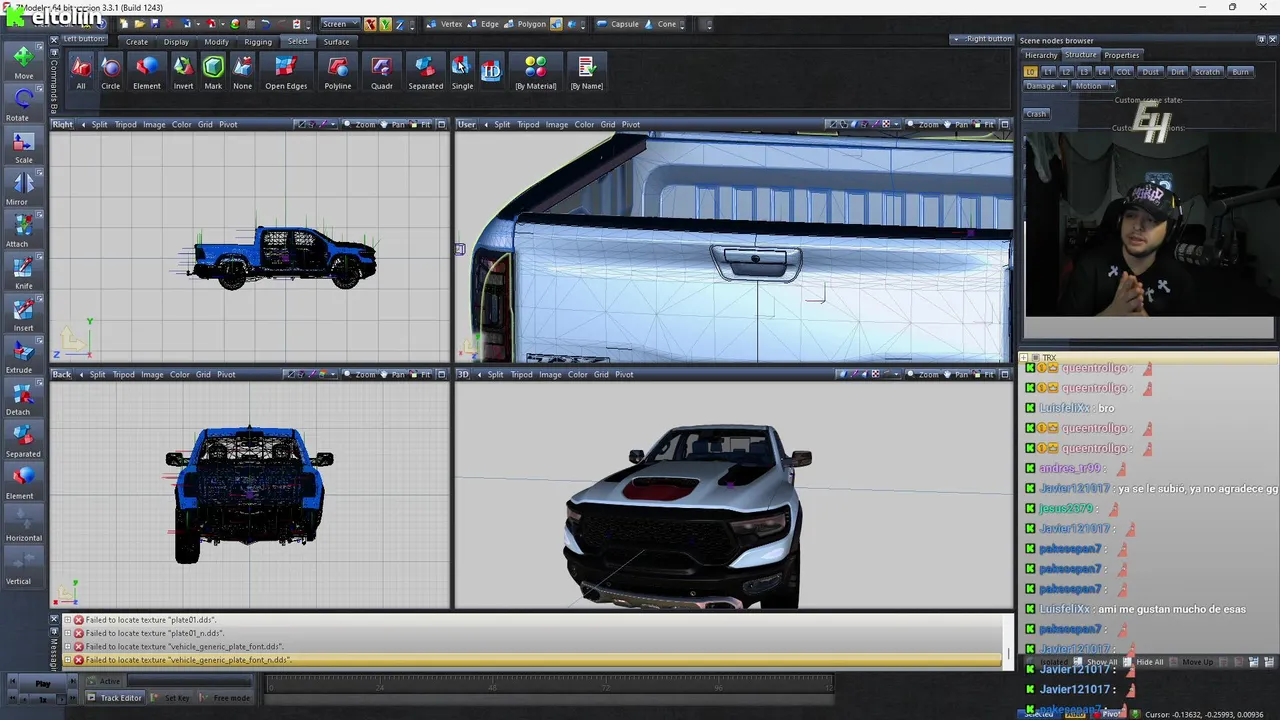Choose Element selection in the ribbon
Screen dimensions: 1280x720
pos(147,73)
